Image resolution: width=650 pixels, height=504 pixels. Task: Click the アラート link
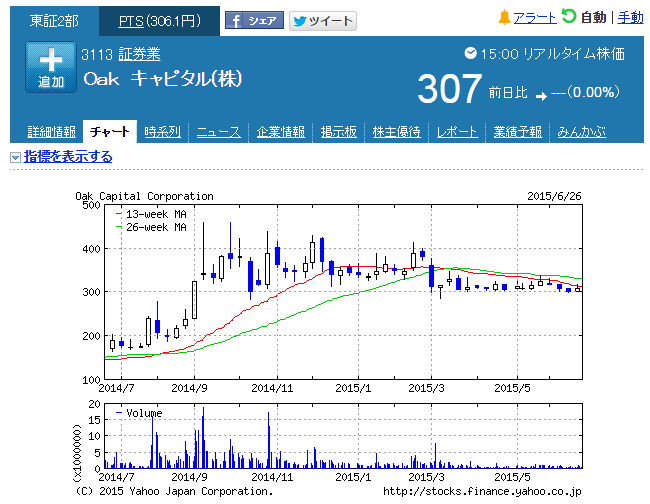(x=535, y=18)
